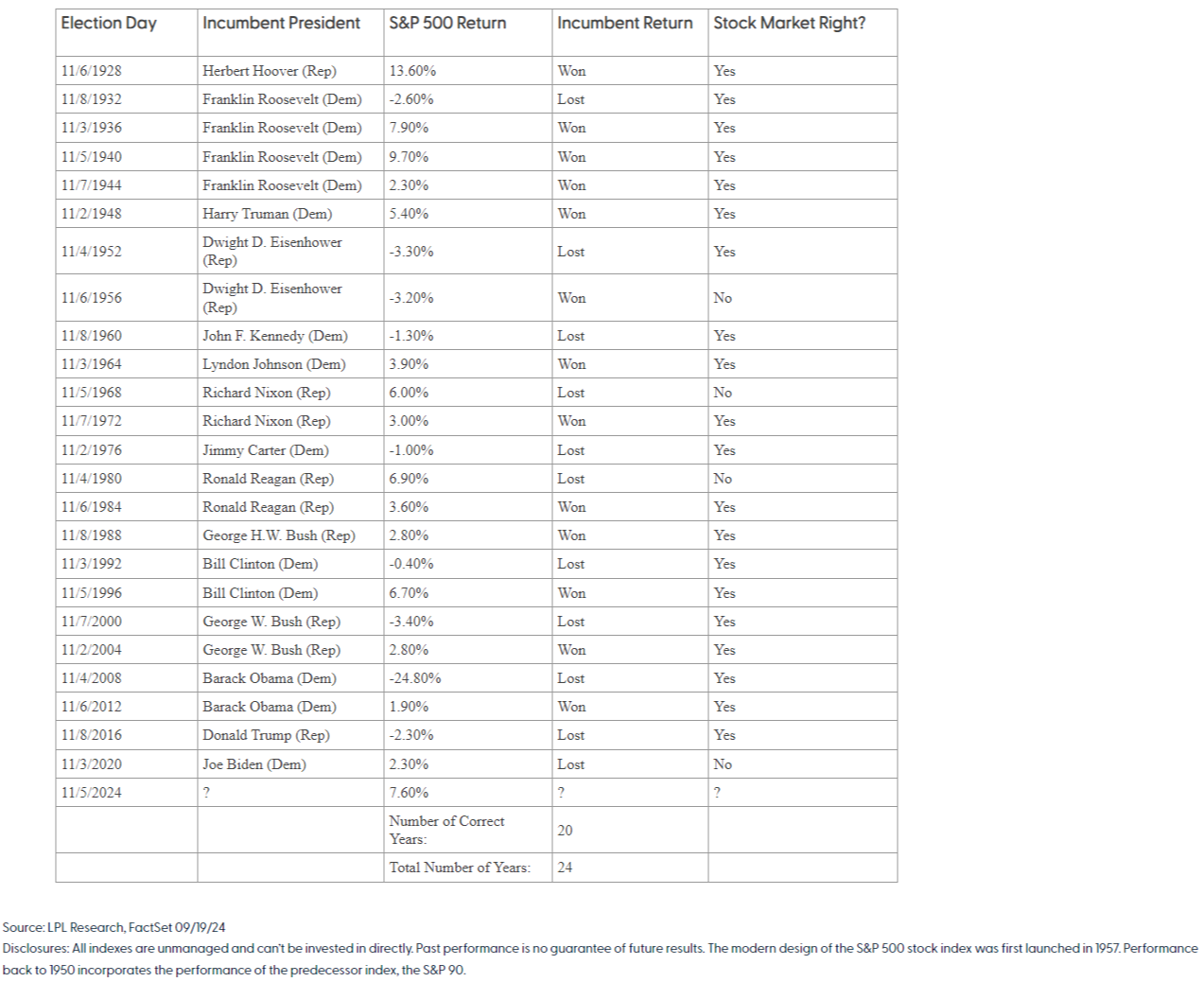This screenshot has width=1204, height=982.
Task: Click the 7.60% S&P return cell
Action: 409,793
